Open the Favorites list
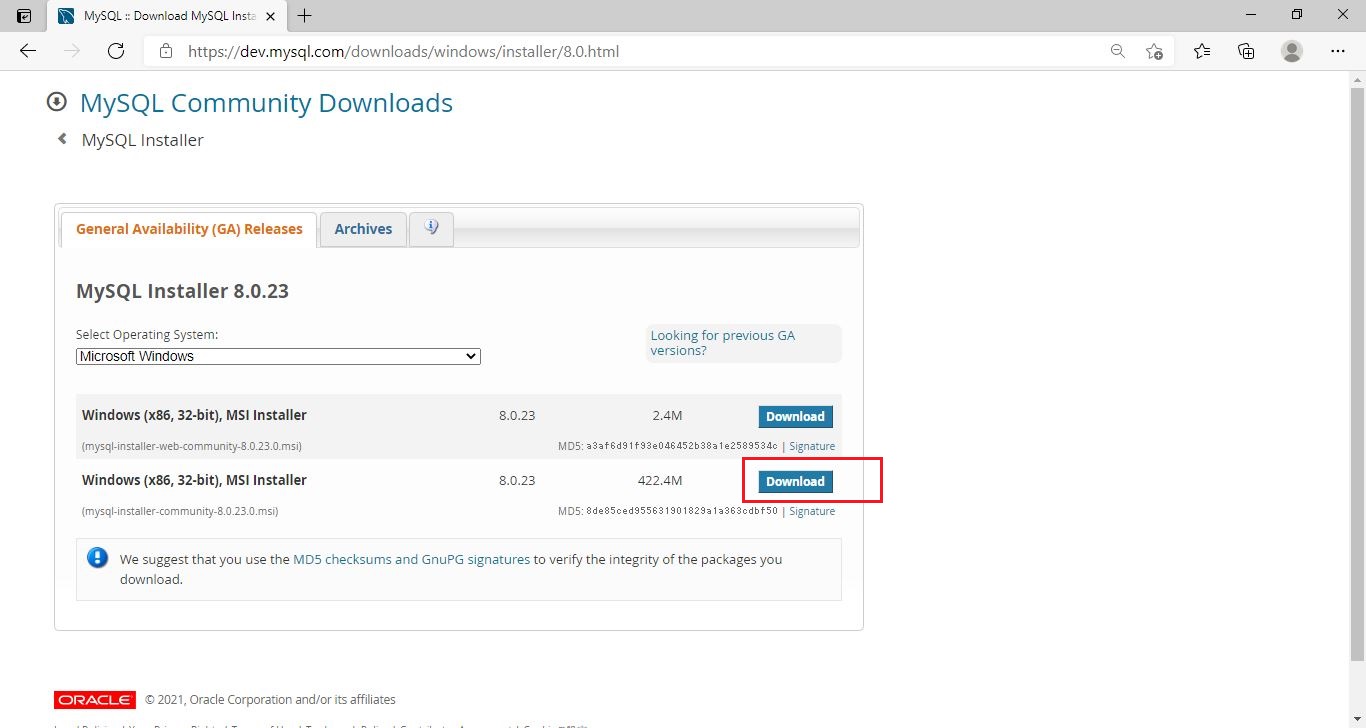Screen dimensions: 1366x728 1202,51
